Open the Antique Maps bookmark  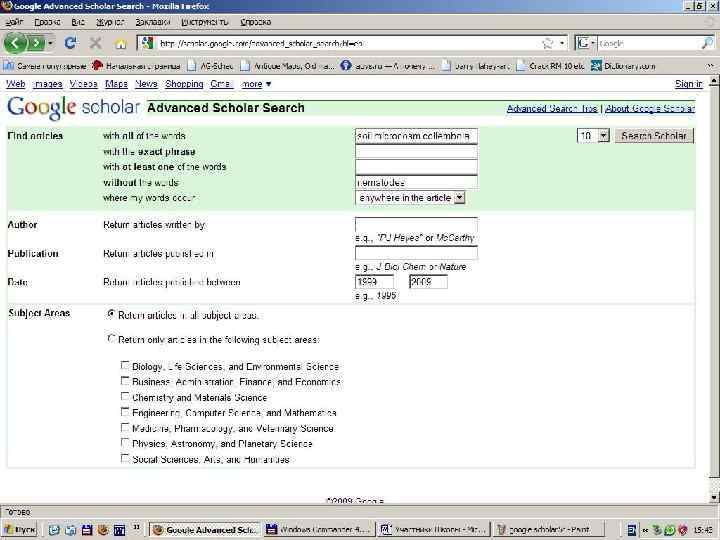point(287,66)
